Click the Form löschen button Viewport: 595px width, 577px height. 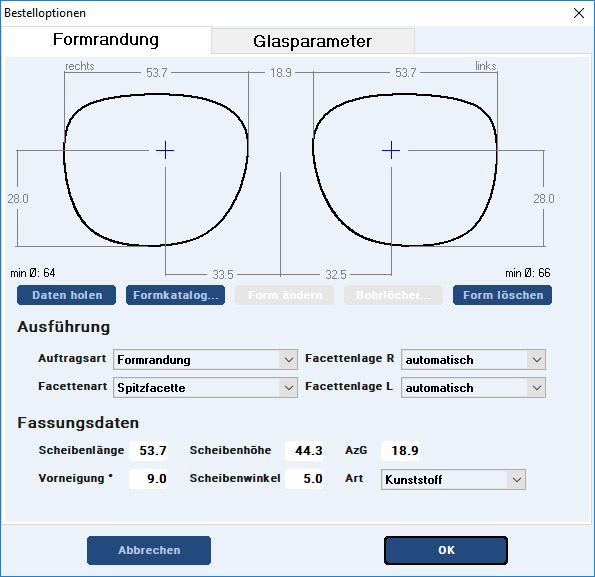click(502, 295)
